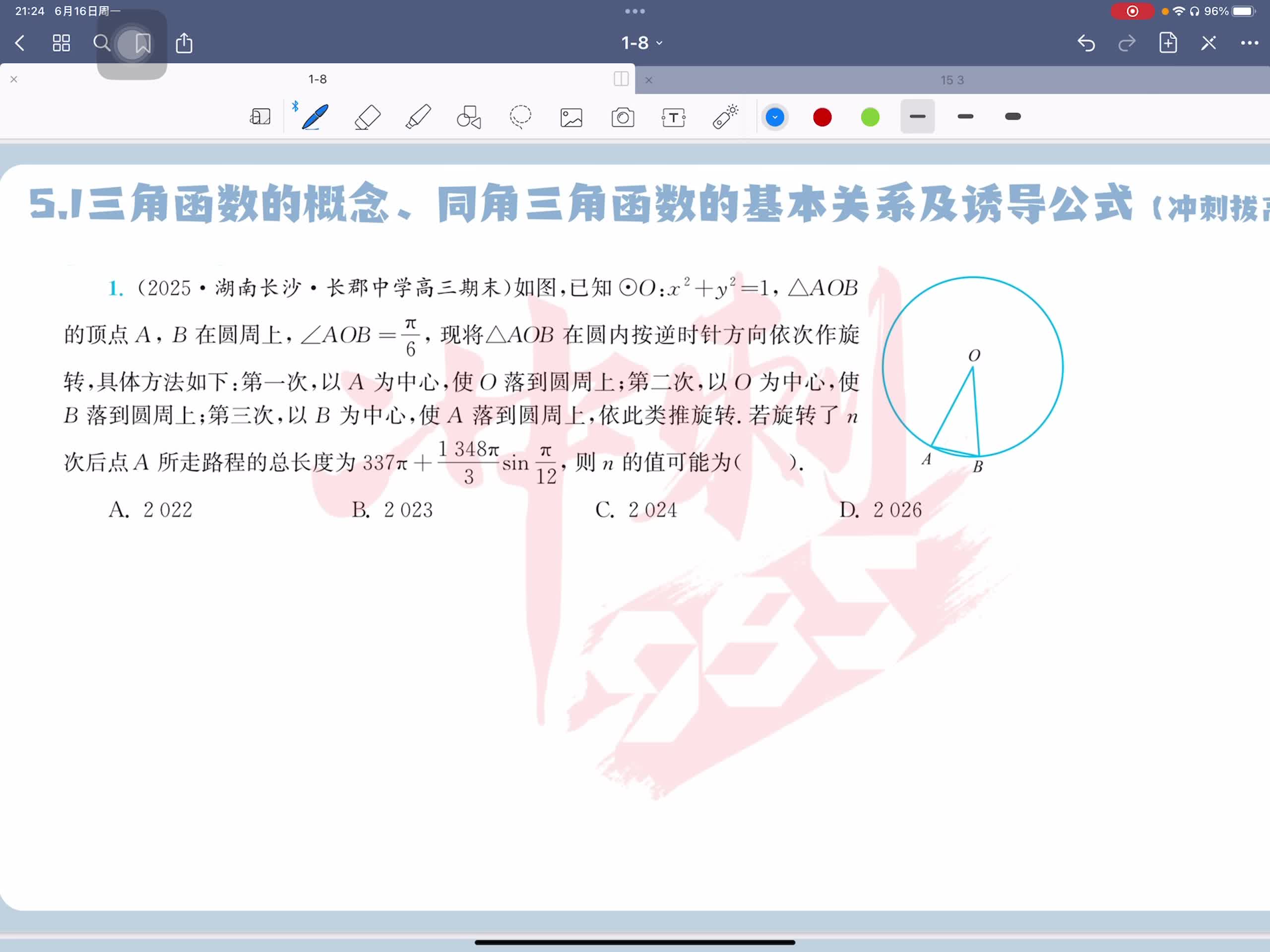This screenshot has width=1270, height=952.
Task: Open the more options ellipsis menu
Action: click(x=1249, y=43)
